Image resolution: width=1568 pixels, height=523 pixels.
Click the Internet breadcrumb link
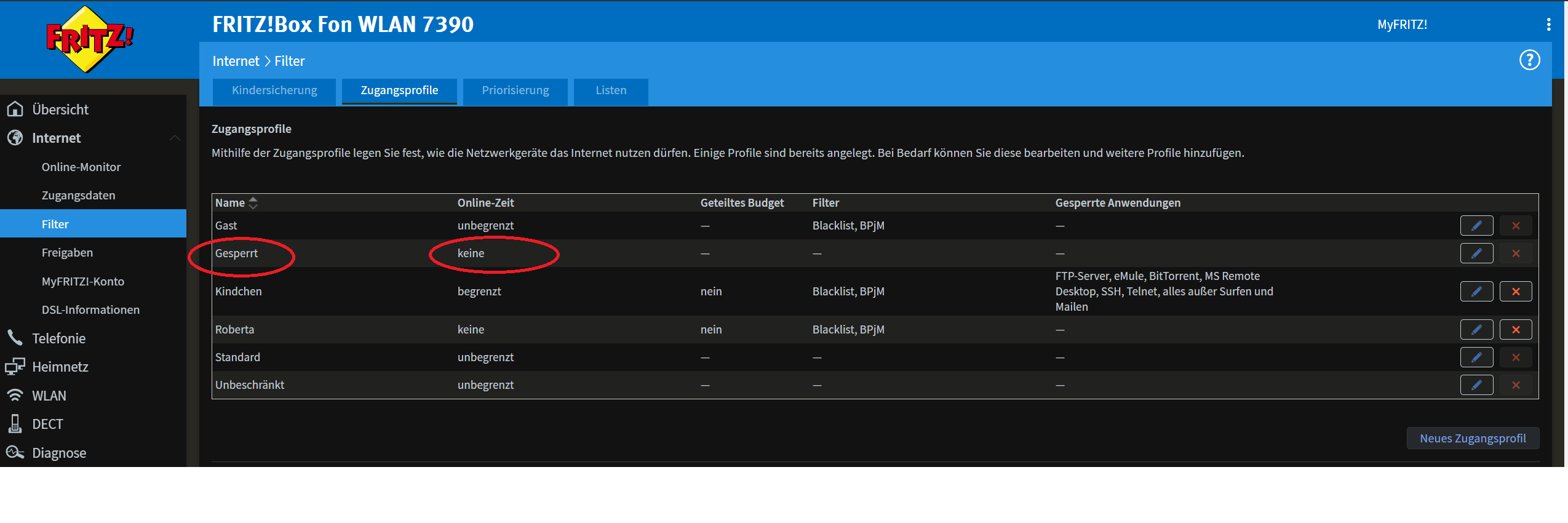[236, 61]
